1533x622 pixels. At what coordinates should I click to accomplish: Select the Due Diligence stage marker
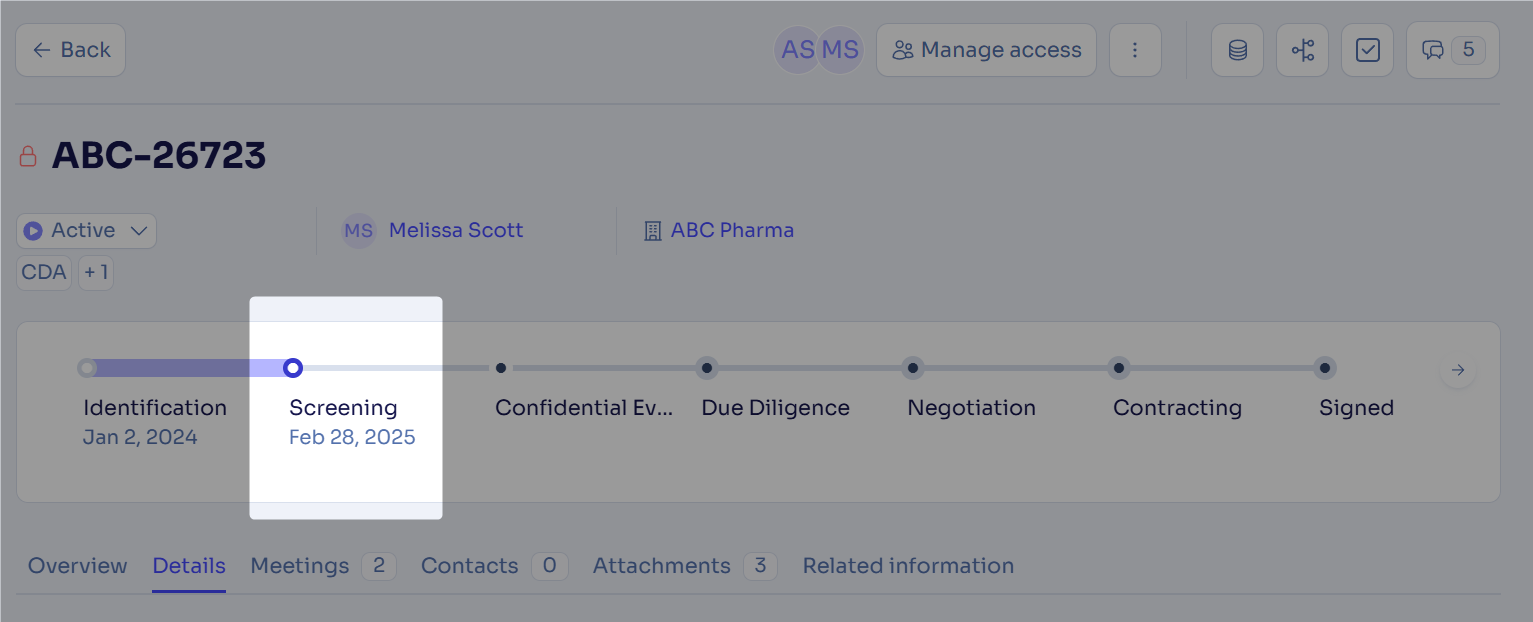click(x=707, y=368)
